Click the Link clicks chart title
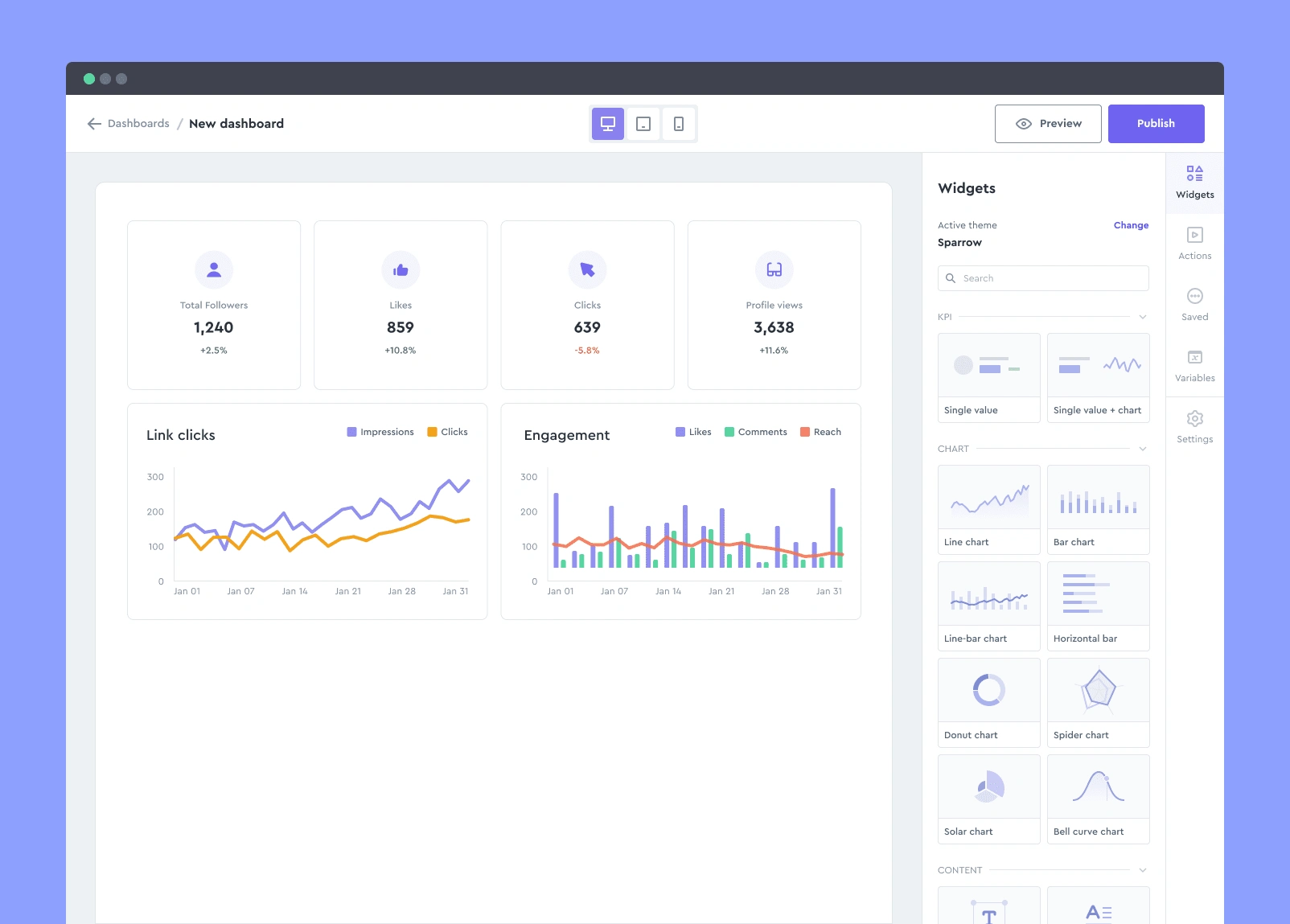This screenshot has width=1290, height=924. click(x=181, y=435)
